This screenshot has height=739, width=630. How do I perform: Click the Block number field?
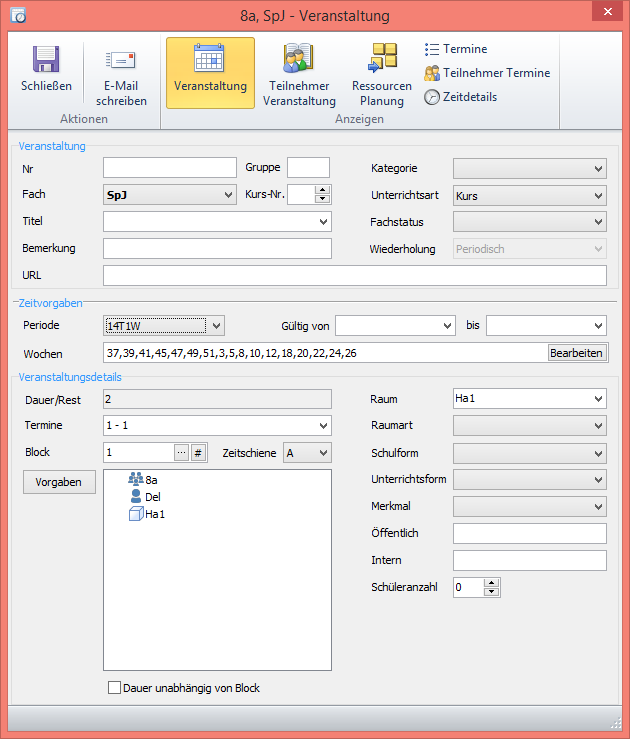139,453
